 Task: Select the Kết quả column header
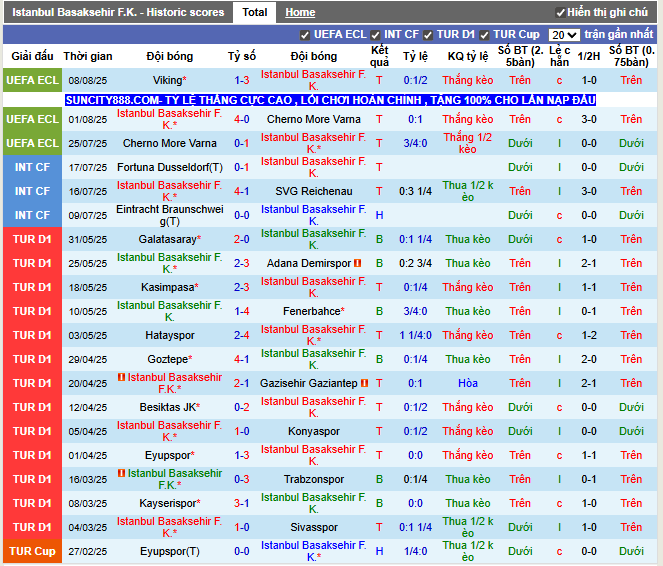coord(379,56)
